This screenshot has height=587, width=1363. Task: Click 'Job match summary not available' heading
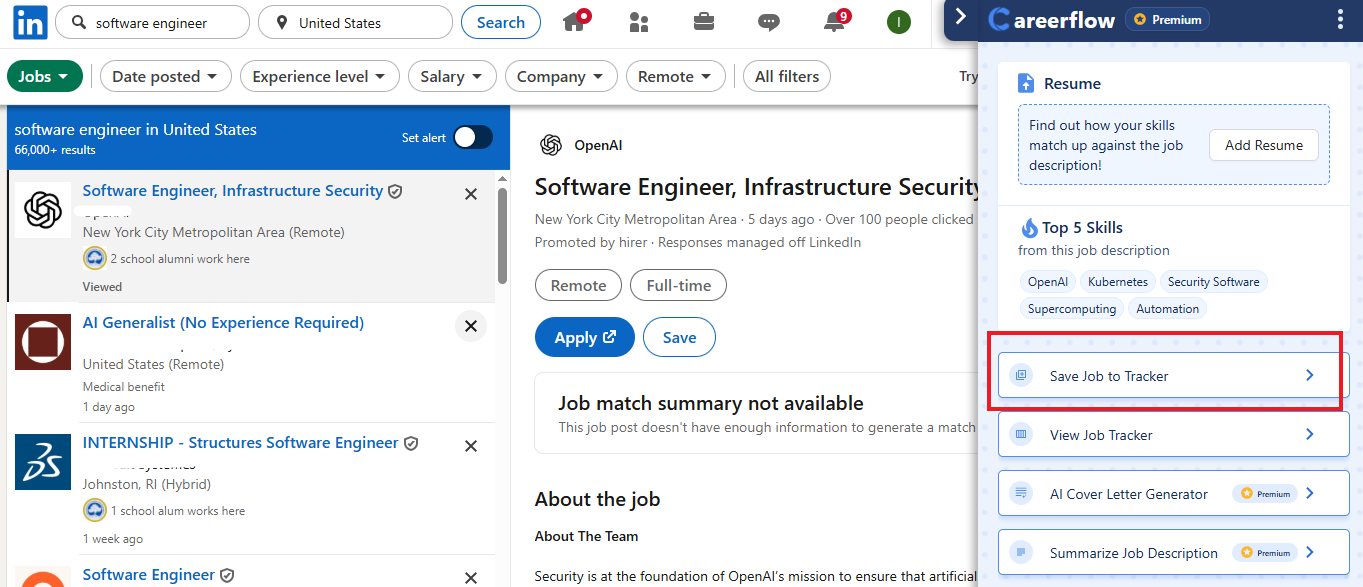[711, 403]
